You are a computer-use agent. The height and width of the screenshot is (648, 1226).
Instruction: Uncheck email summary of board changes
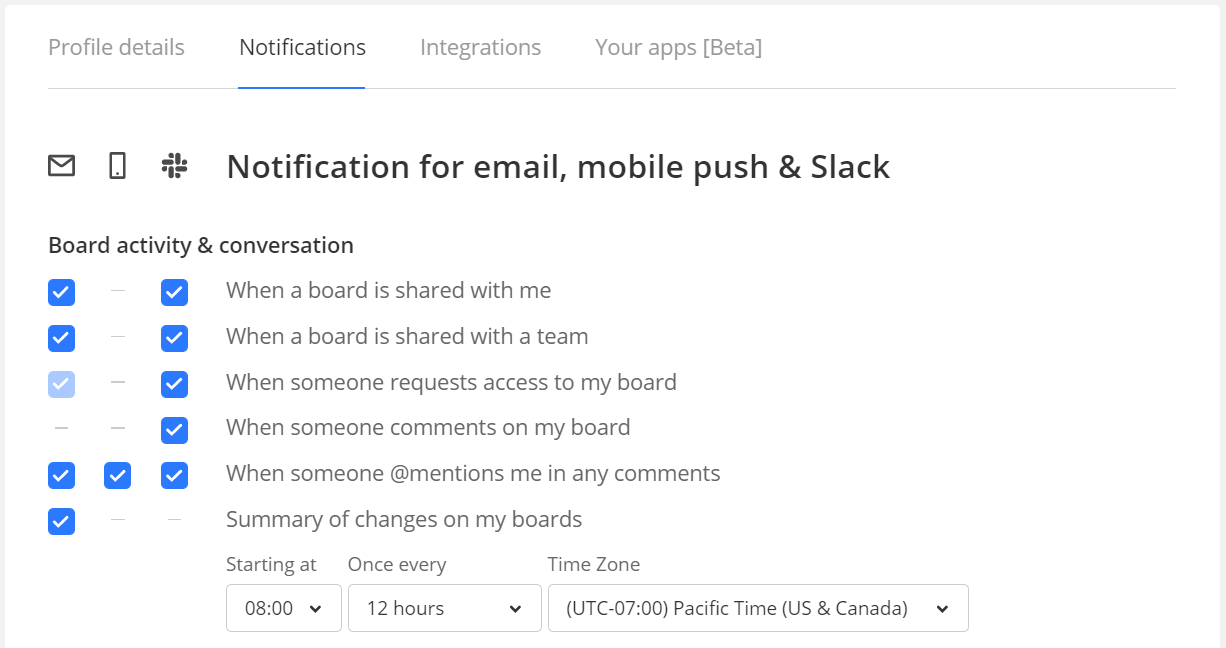pyautogui.click(x=61, y=522)
